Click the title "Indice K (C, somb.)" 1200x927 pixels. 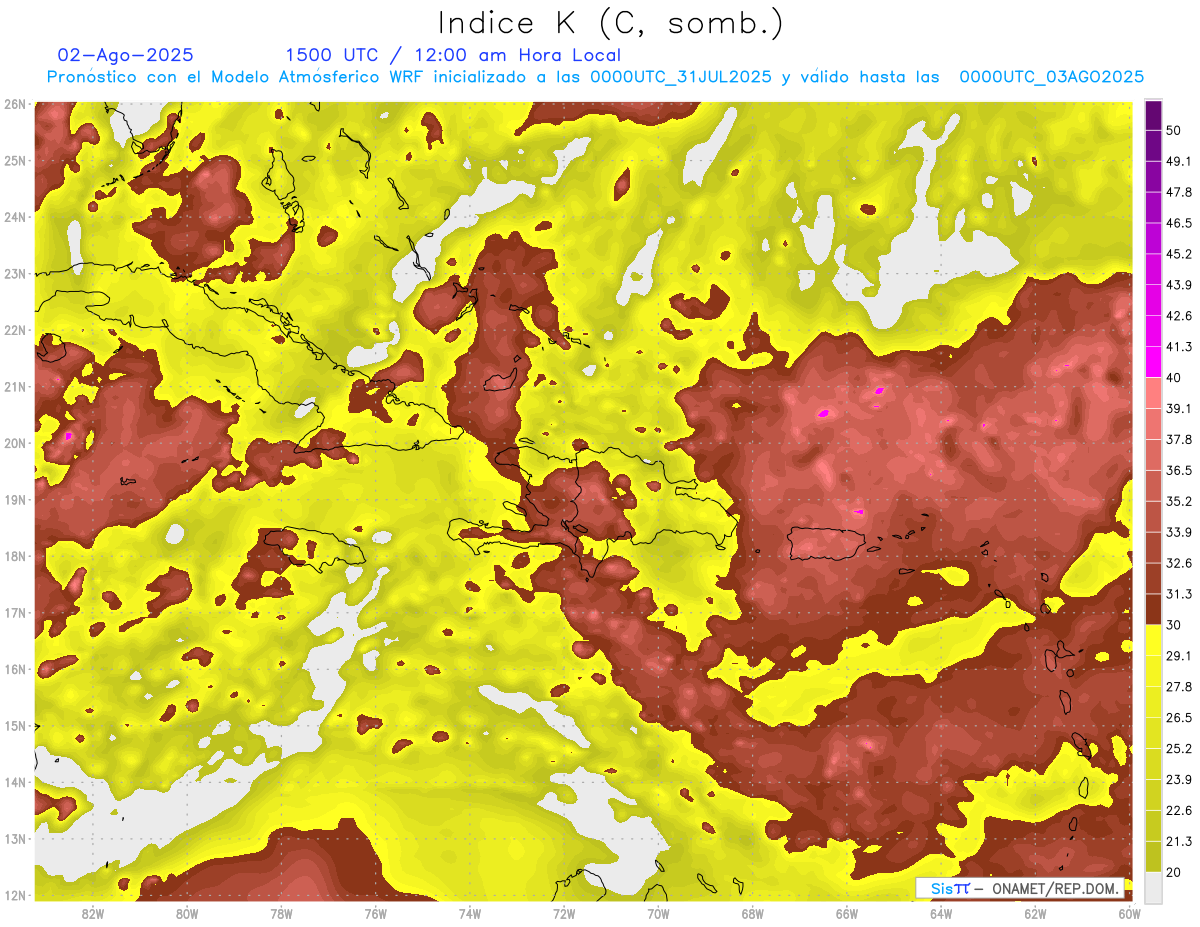pos(611,23)
